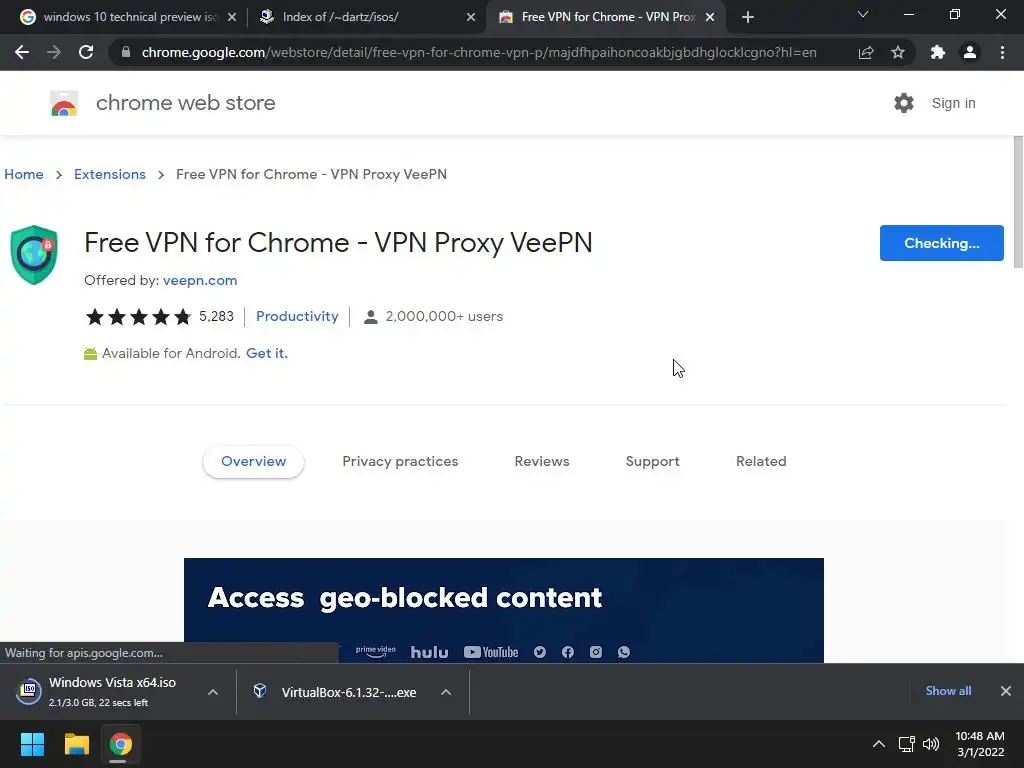
Task: Click the five-star rating stars
Action: coord(138,317)
